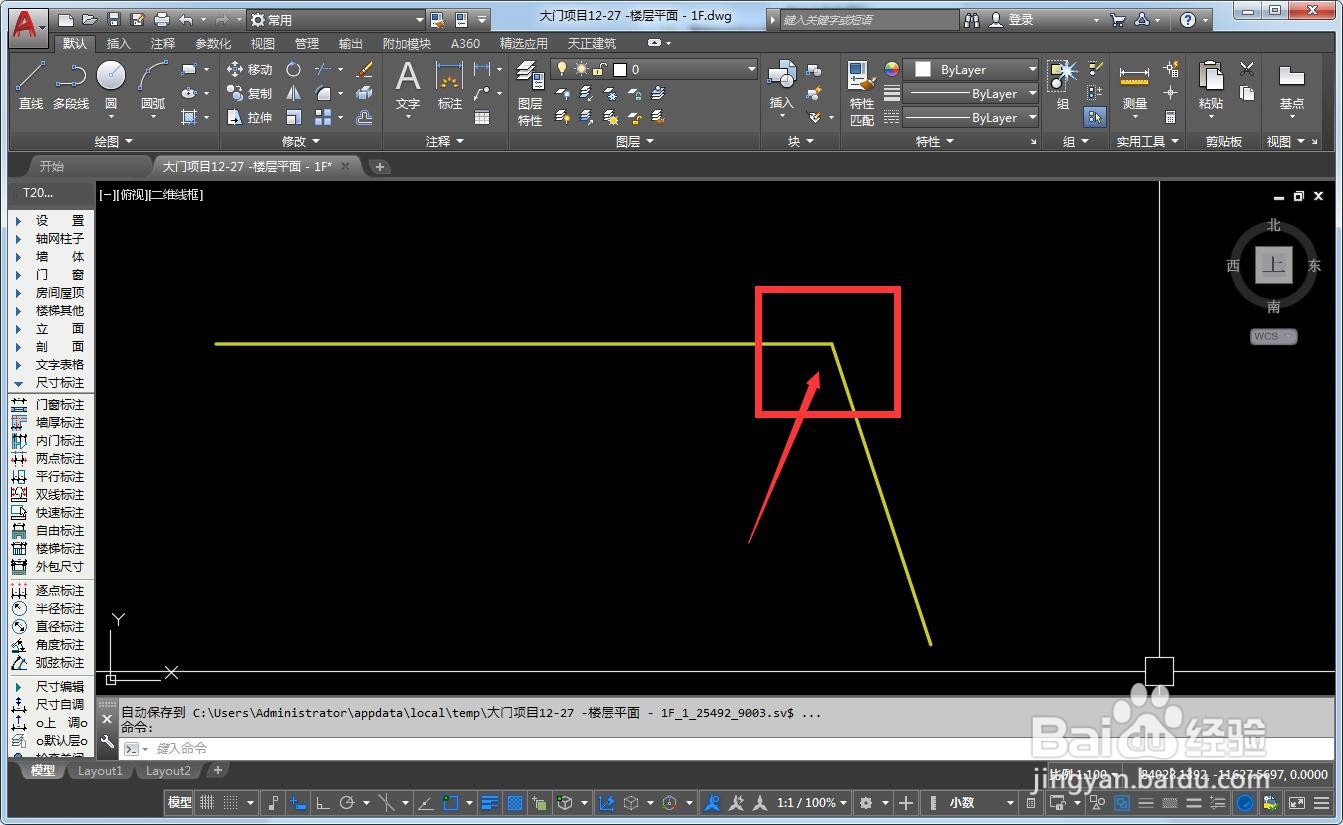This screenshot has height=825, width=1343.
Task: Open Layer Properties (图层特性)
Action: click(x=530, y=92)
